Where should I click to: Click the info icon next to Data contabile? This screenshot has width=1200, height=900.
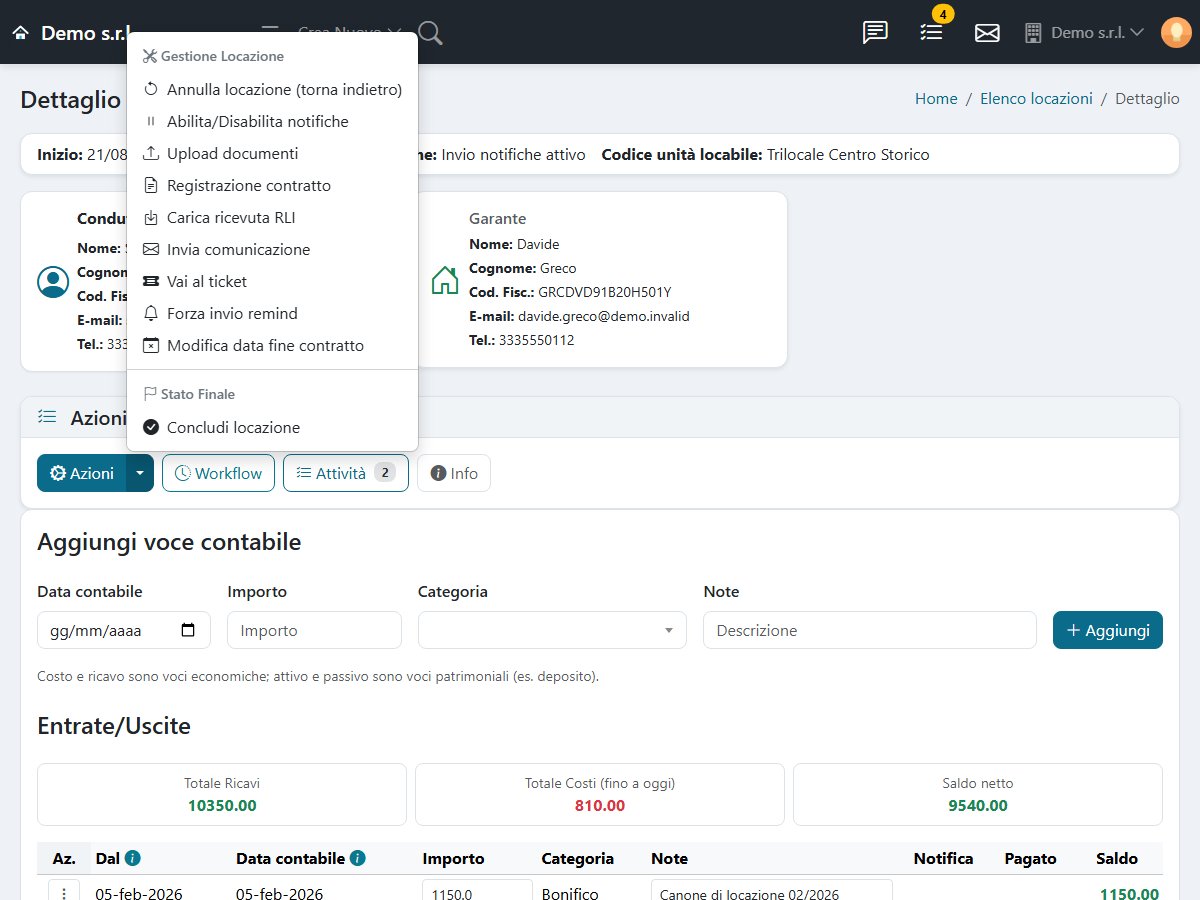coord(358,858)
